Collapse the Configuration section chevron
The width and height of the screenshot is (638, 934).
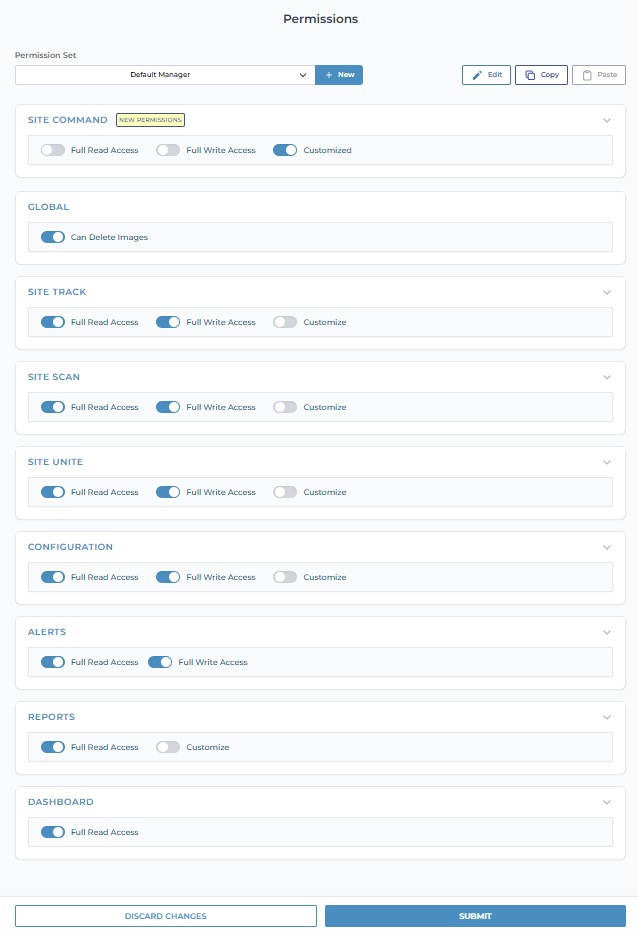606,547
